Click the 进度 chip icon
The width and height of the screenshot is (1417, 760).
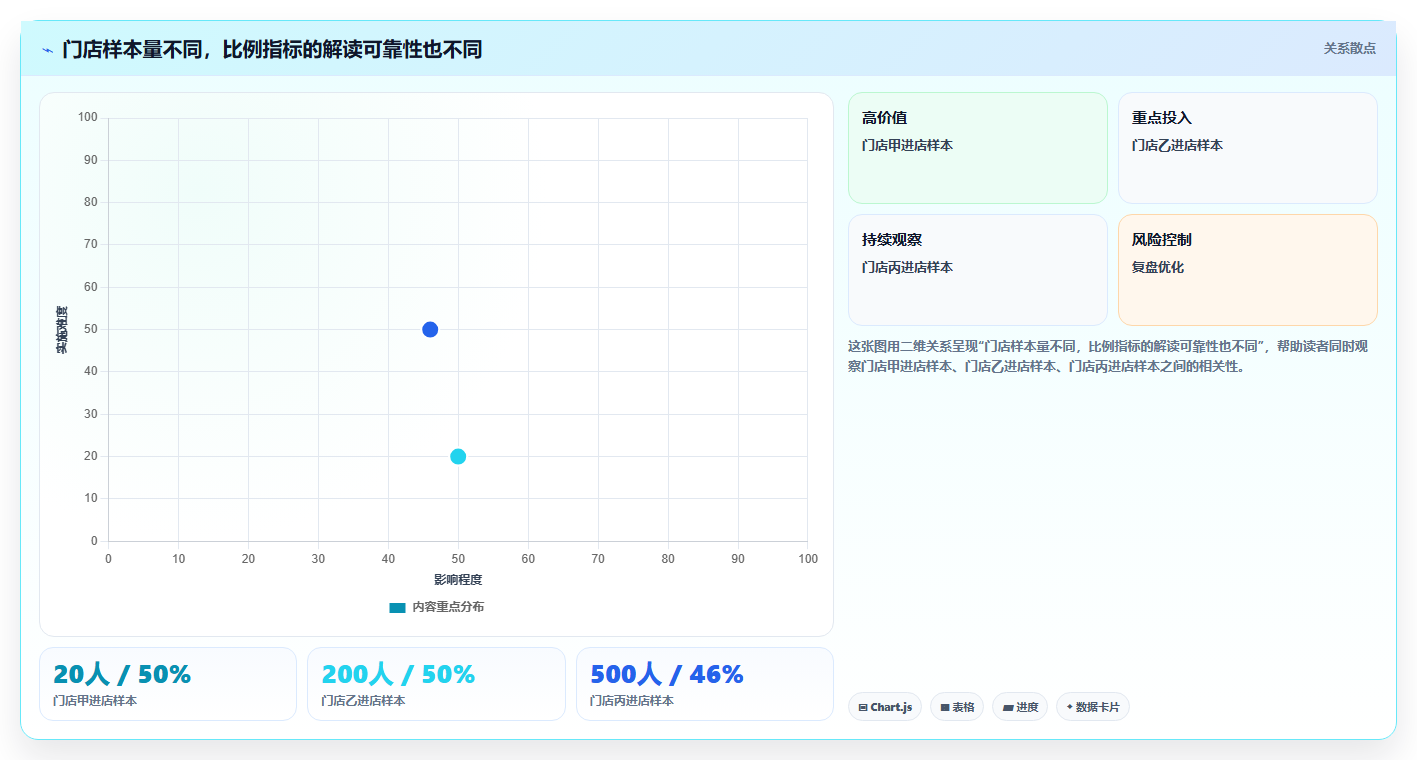tap(1008, 707)
